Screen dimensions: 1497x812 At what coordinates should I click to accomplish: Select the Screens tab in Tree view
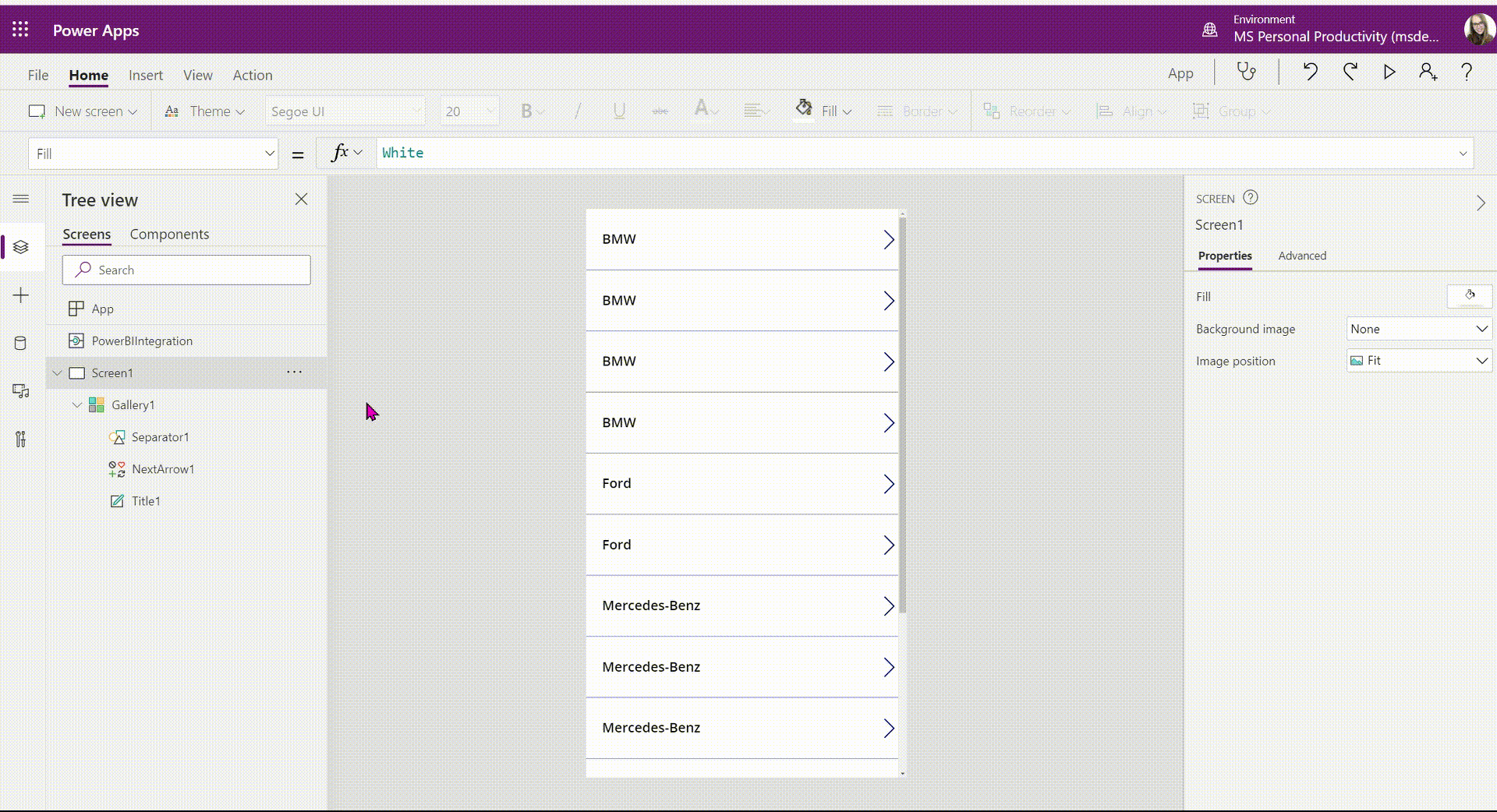coord(87,234)
